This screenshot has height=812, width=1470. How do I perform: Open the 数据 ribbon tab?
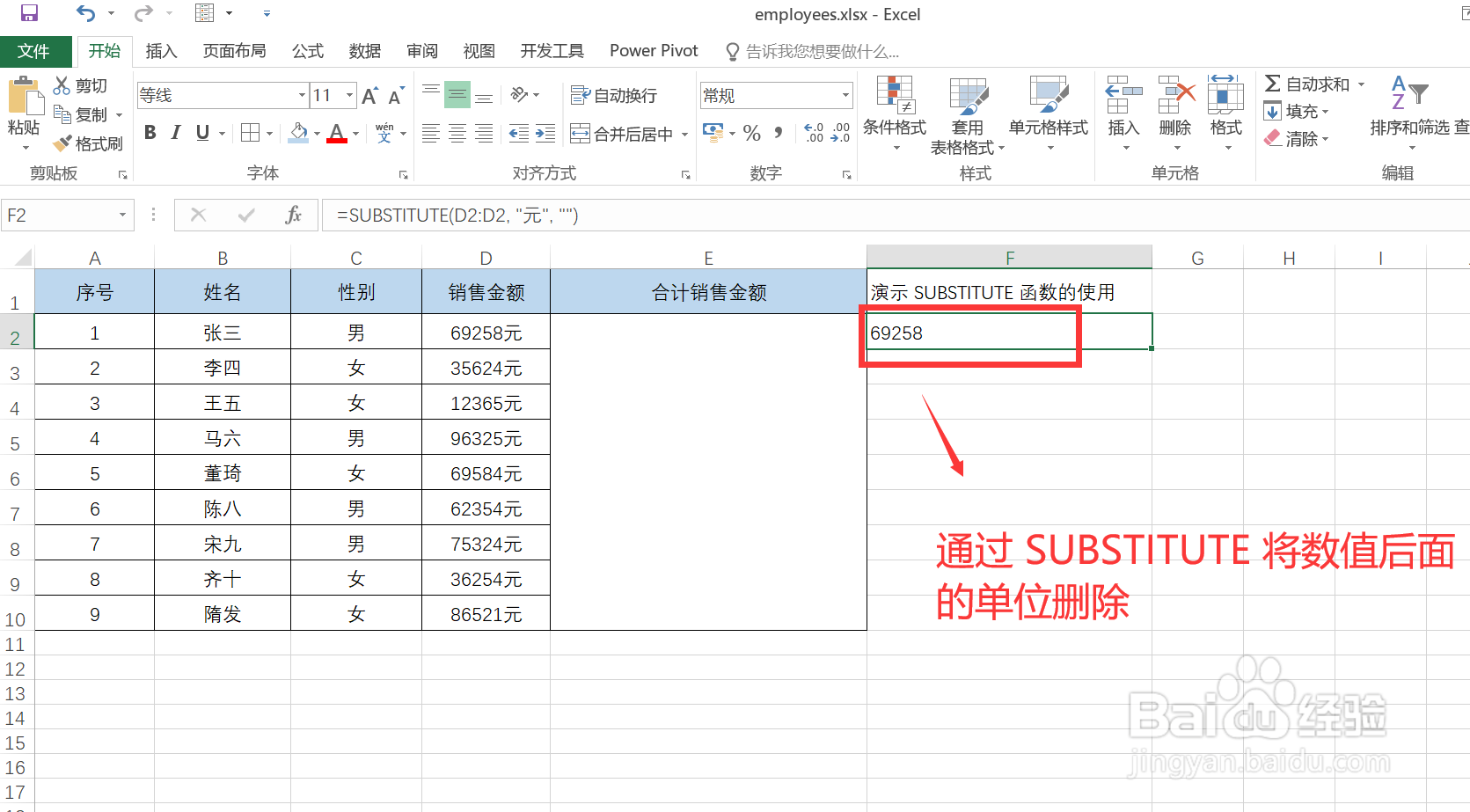click(x=363, y=50)
